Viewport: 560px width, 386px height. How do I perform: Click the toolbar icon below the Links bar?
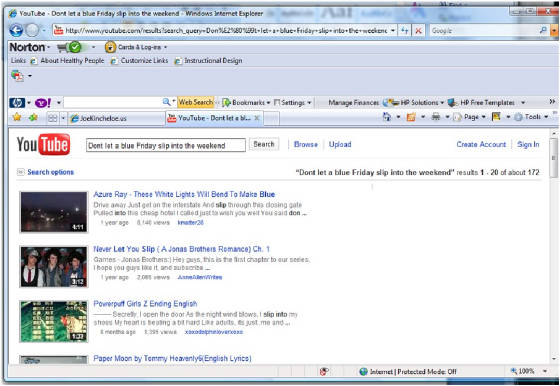pos(17,76)
